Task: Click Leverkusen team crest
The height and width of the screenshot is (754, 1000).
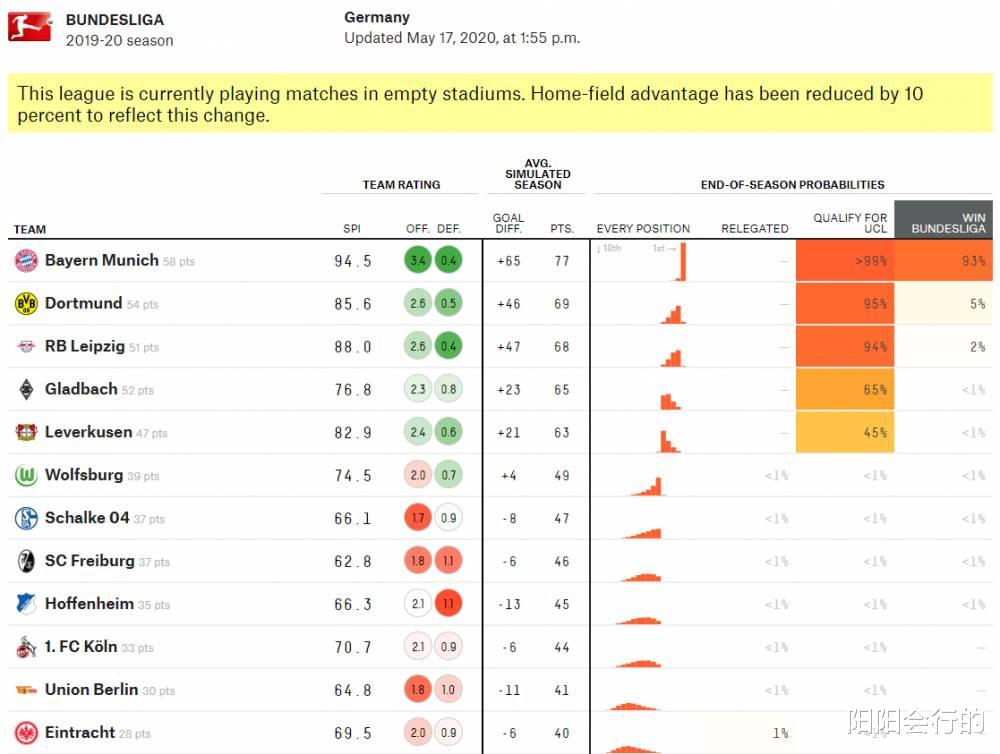Action: (x=26, y=433)
